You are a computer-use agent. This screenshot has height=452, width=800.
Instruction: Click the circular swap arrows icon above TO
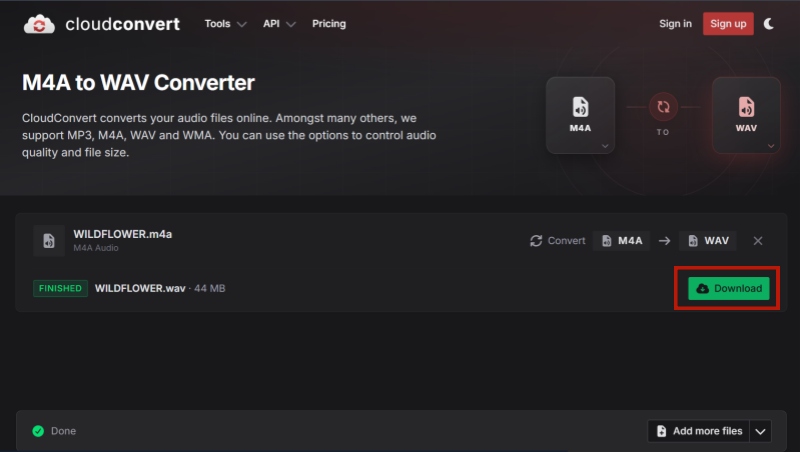pyautogui.click(x=663, y=107)
